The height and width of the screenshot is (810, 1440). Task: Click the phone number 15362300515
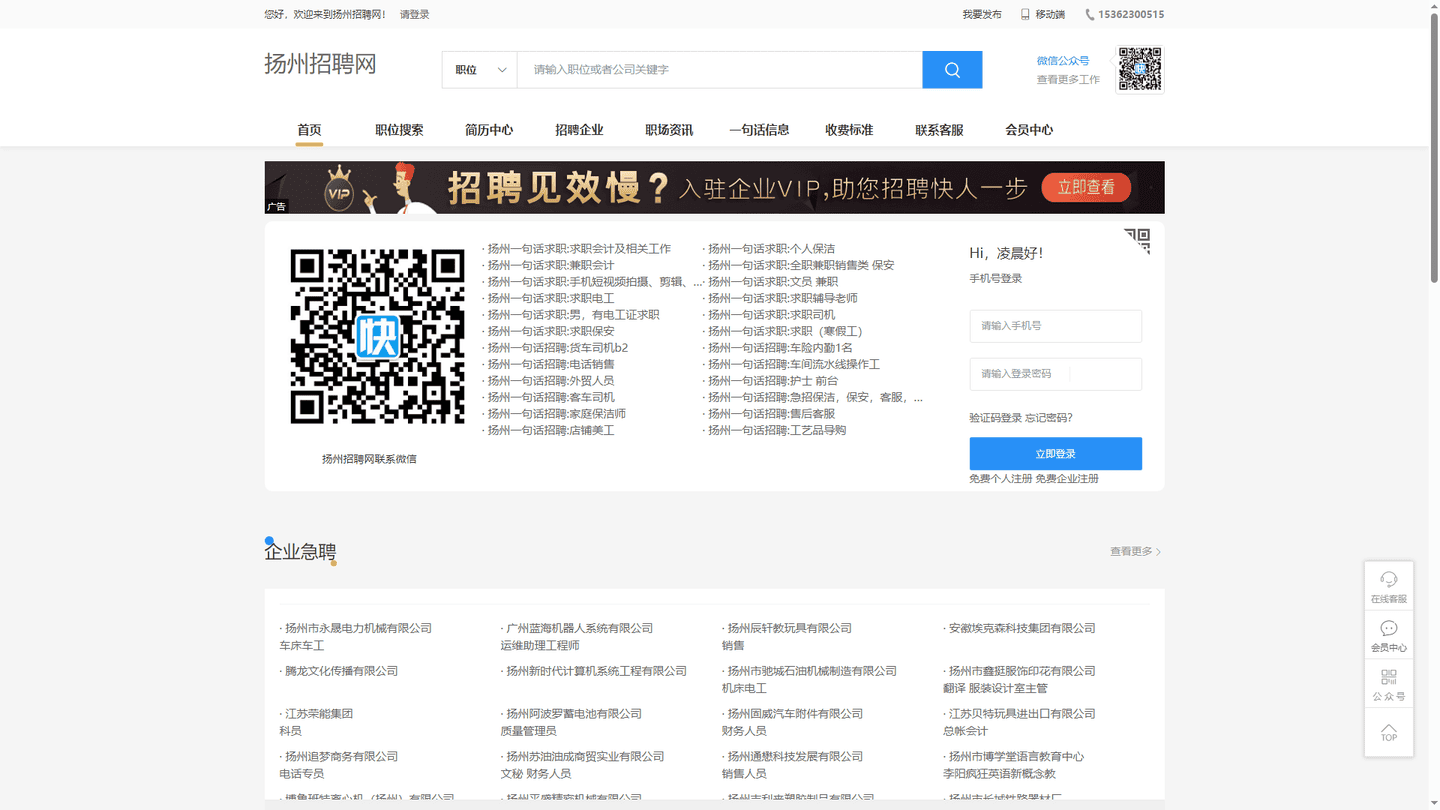tap(1130, 14)
